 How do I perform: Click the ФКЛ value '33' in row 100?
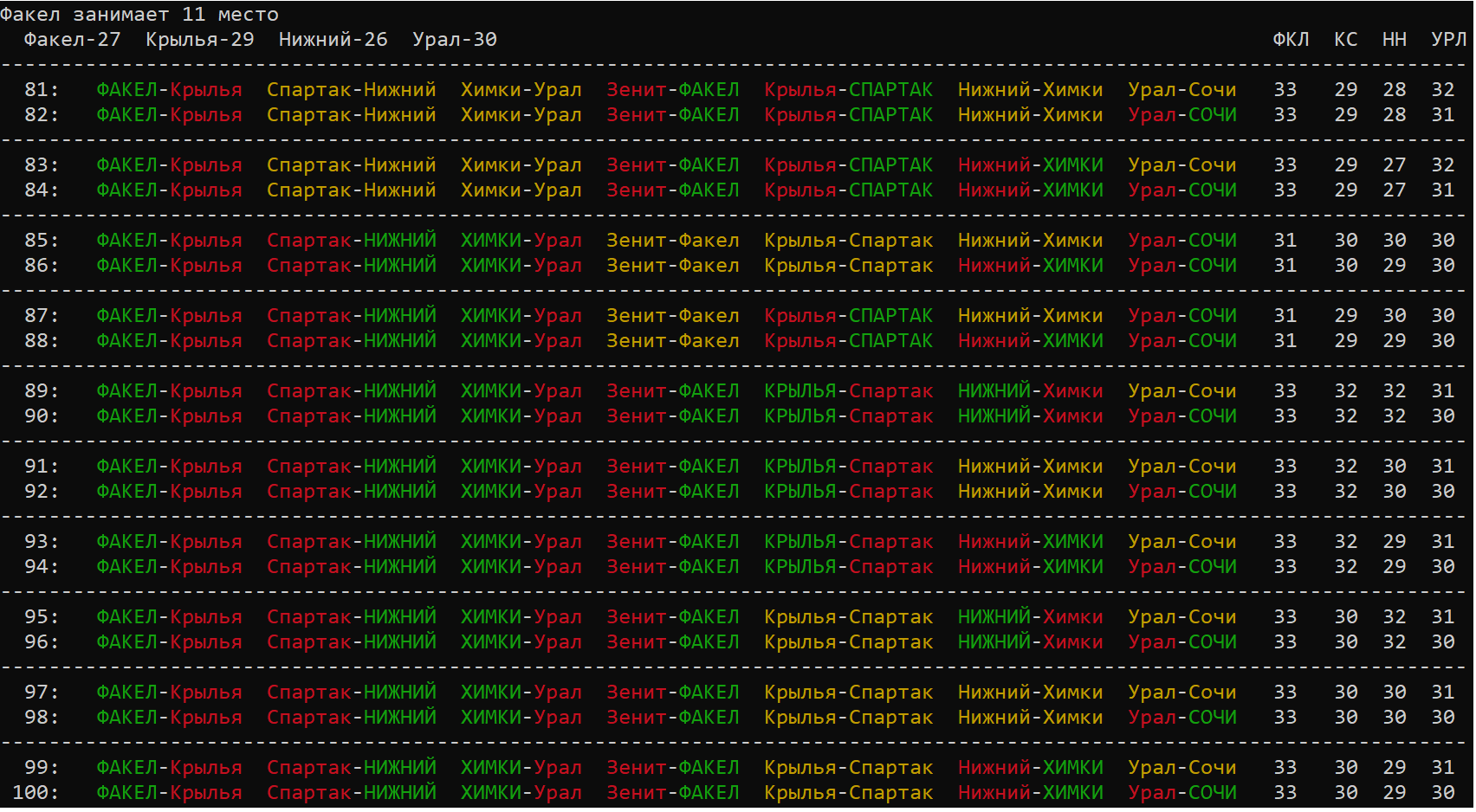1285,793
